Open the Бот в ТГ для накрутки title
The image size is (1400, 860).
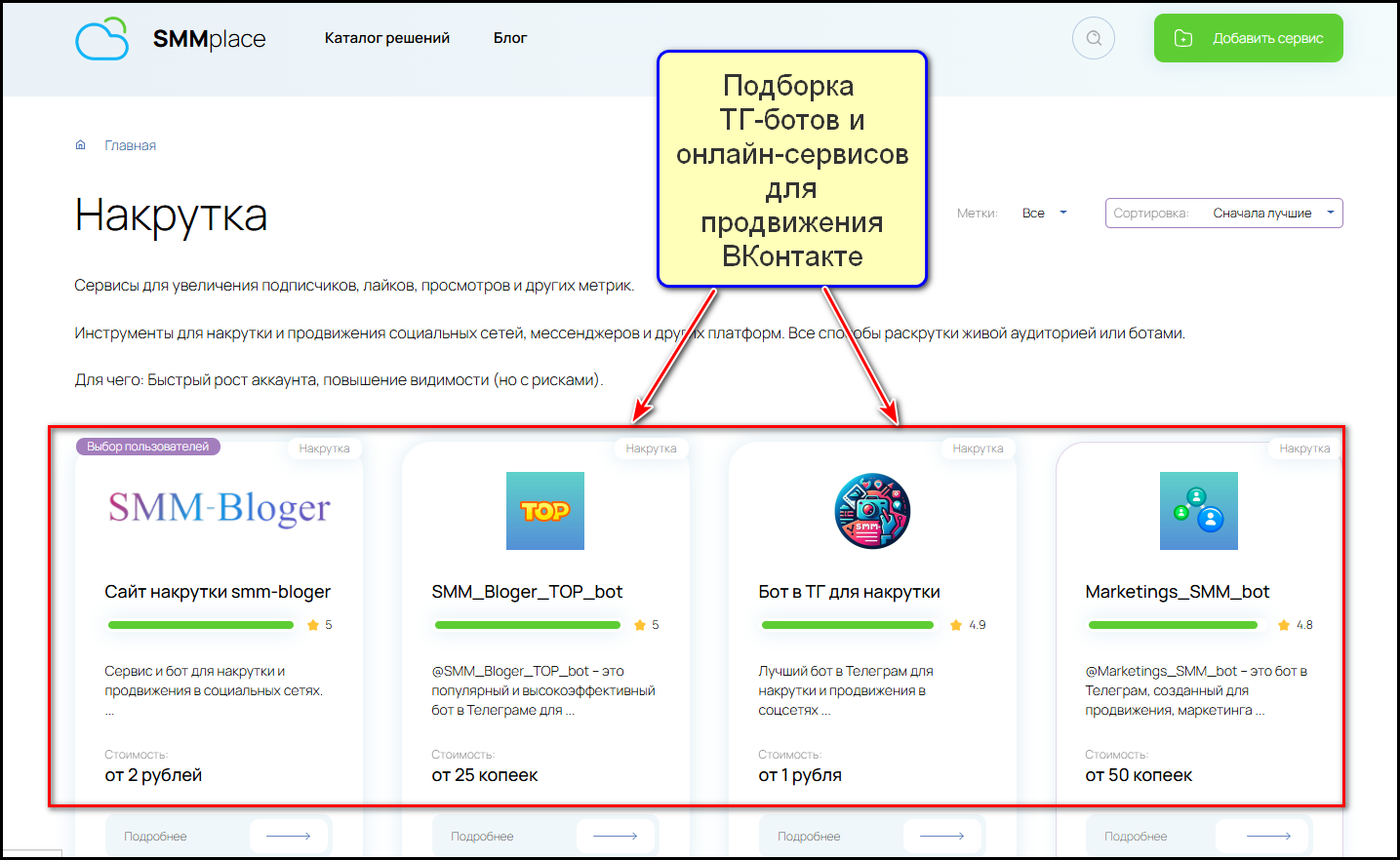pos(849,592)
